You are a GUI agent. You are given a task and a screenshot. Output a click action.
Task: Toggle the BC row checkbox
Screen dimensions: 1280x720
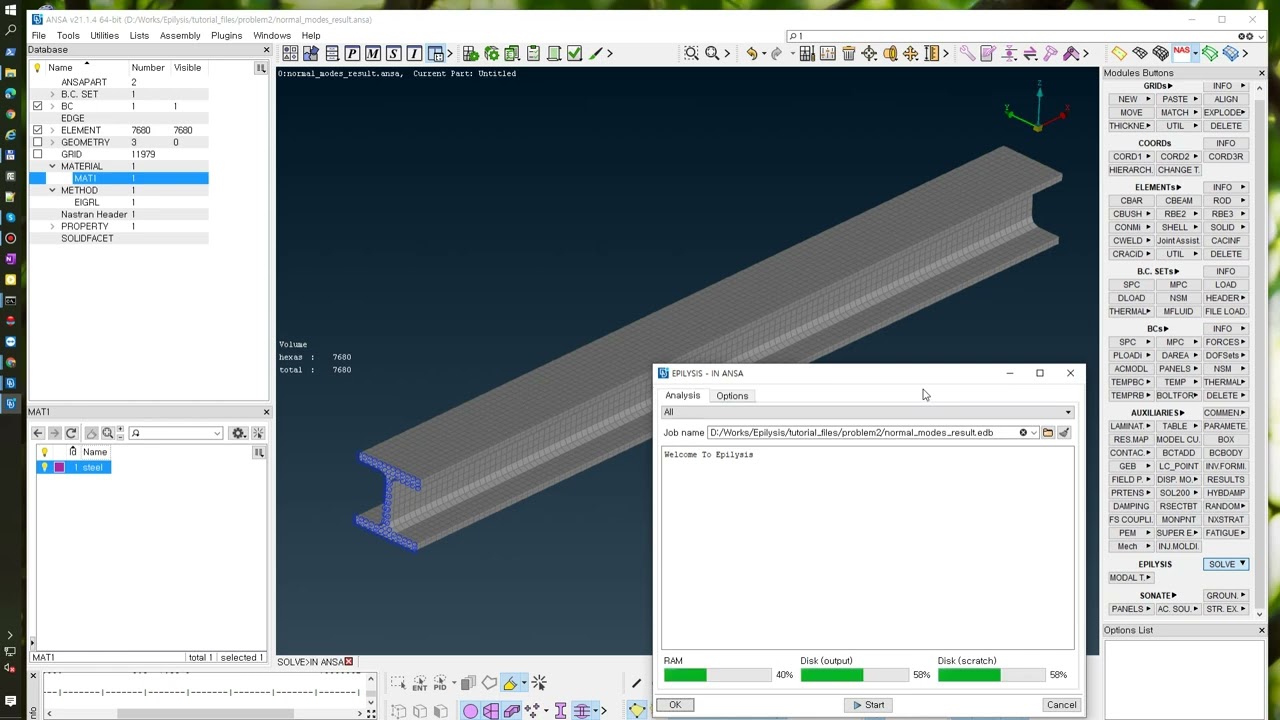point(38,106)
